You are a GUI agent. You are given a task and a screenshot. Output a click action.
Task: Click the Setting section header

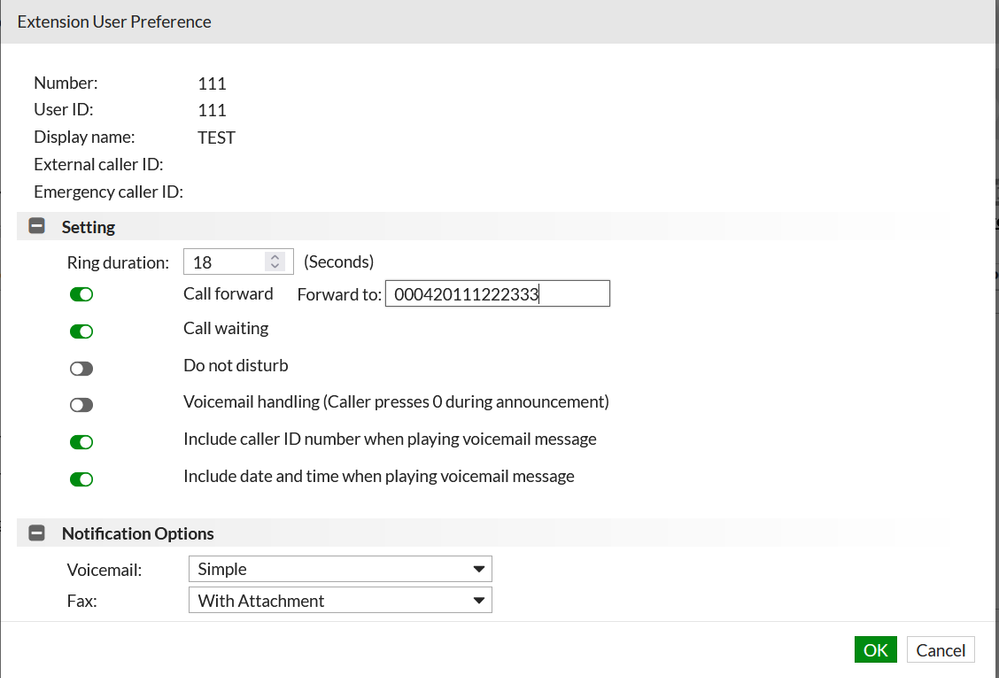tap(88, 227)
